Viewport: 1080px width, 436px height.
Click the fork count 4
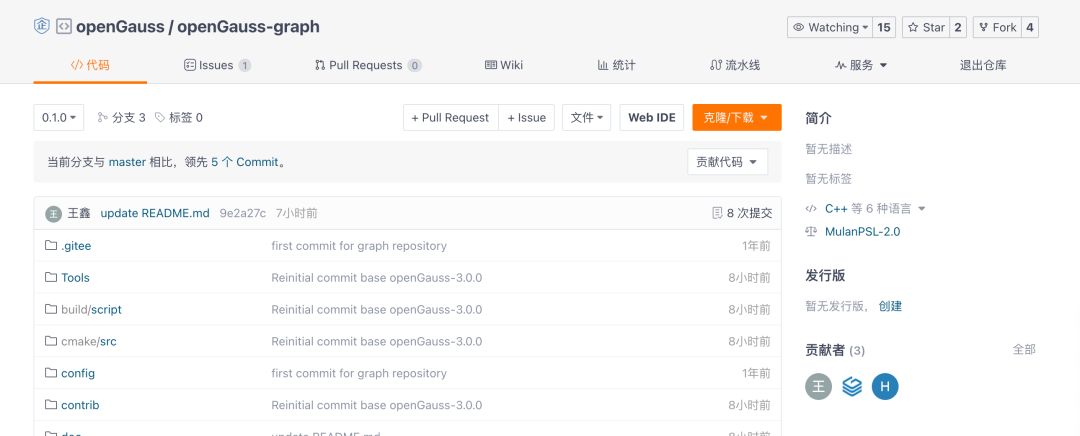point(1029,28)
